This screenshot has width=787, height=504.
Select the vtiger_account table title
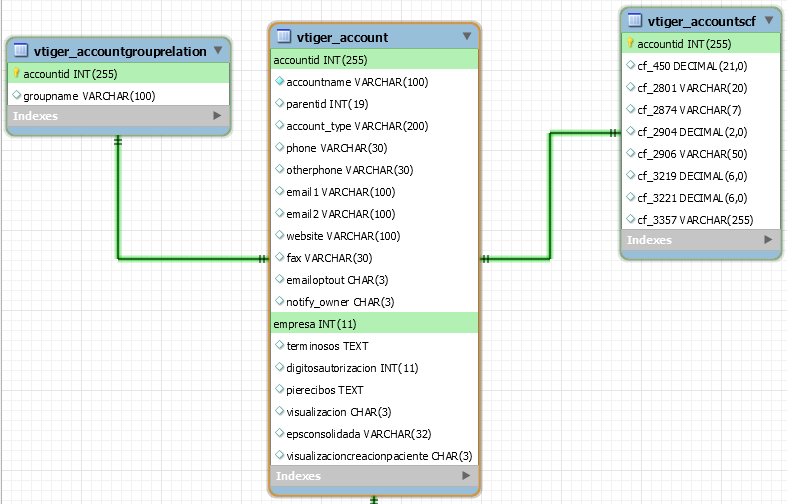[342, 37]
